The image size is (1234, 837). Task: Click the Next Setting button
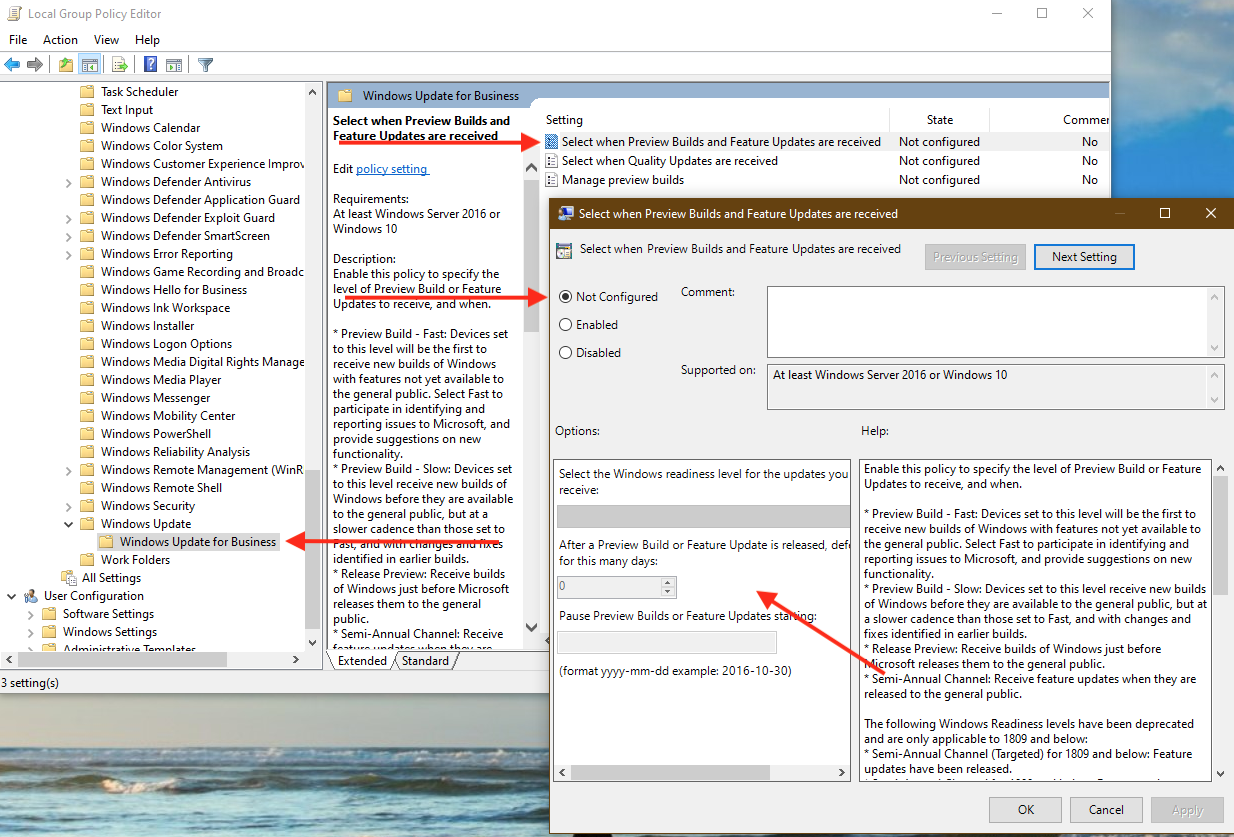[1084, 257]
